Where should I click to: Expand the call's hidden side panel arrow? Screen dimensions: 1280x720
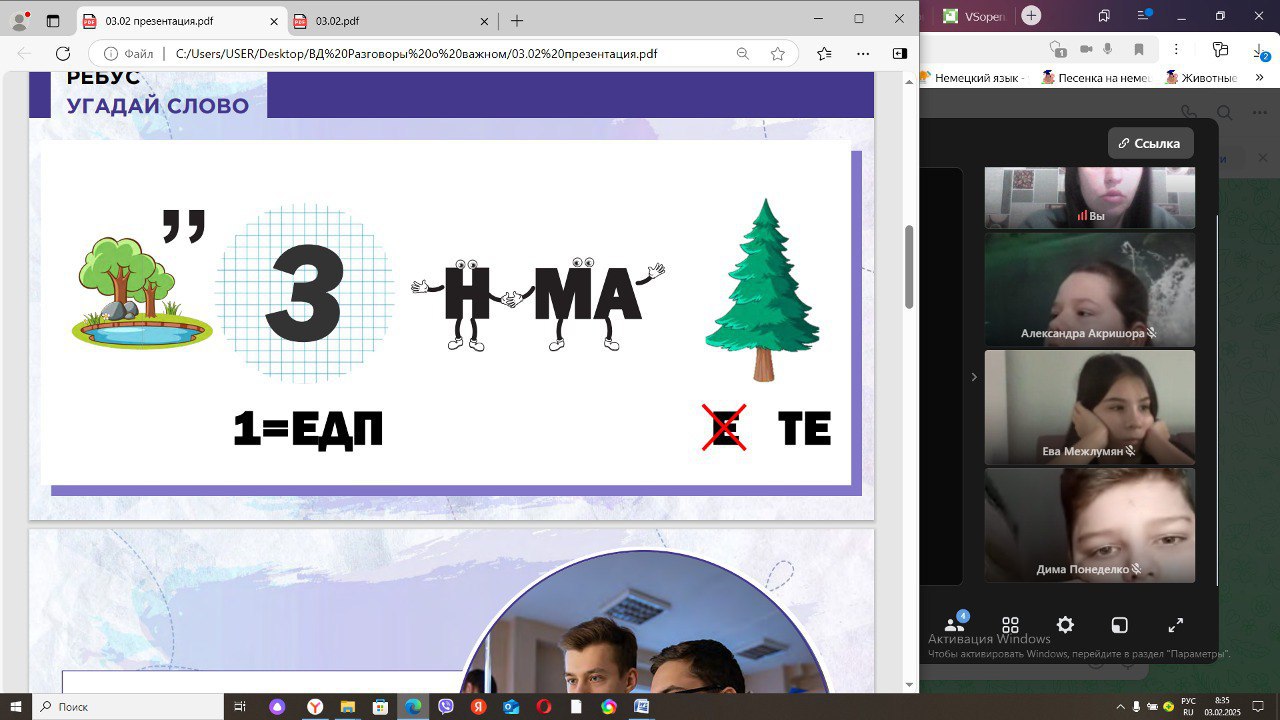coord(974,377)
